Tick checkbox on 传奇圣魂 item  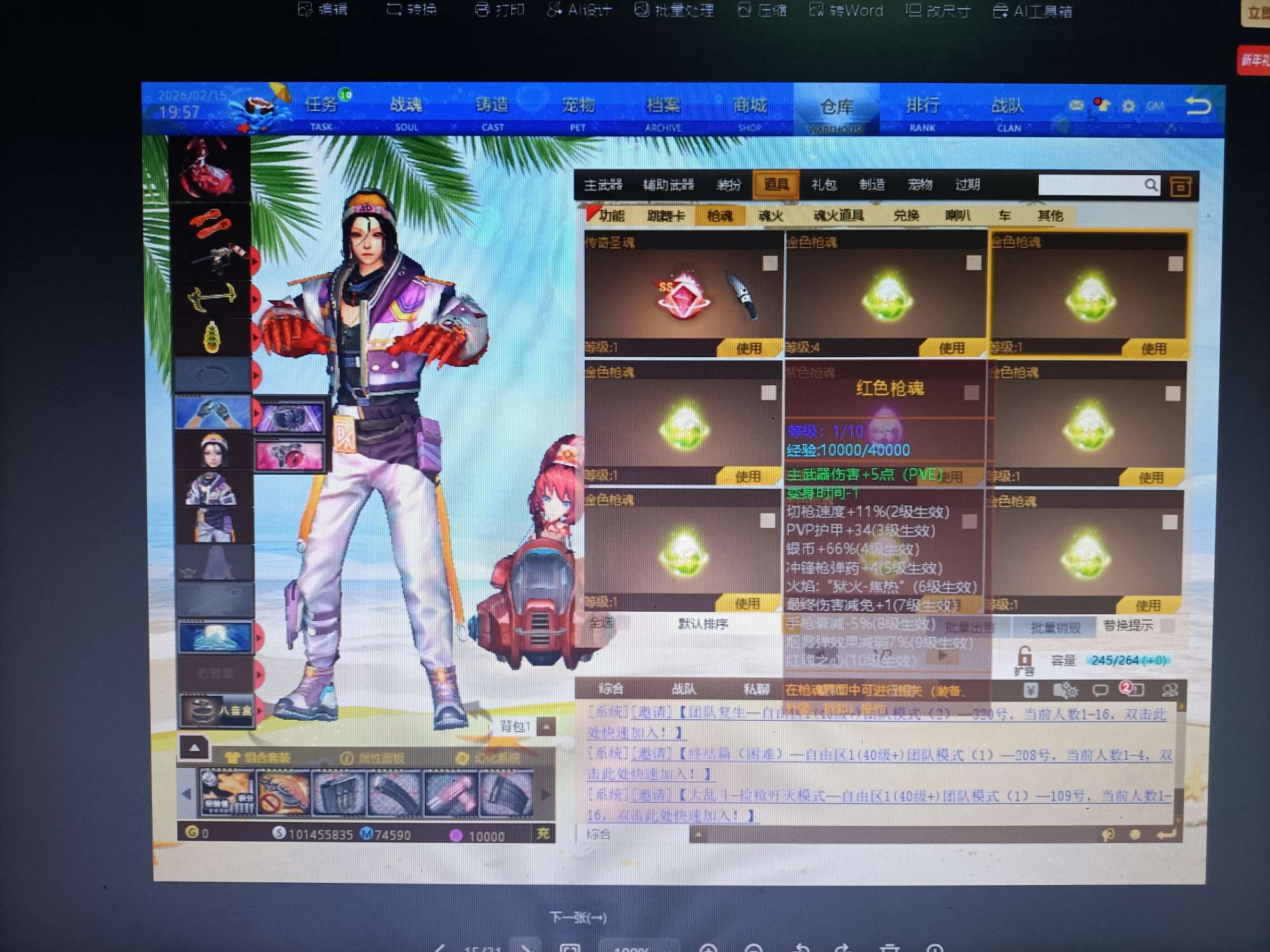(x=770, y=263)
